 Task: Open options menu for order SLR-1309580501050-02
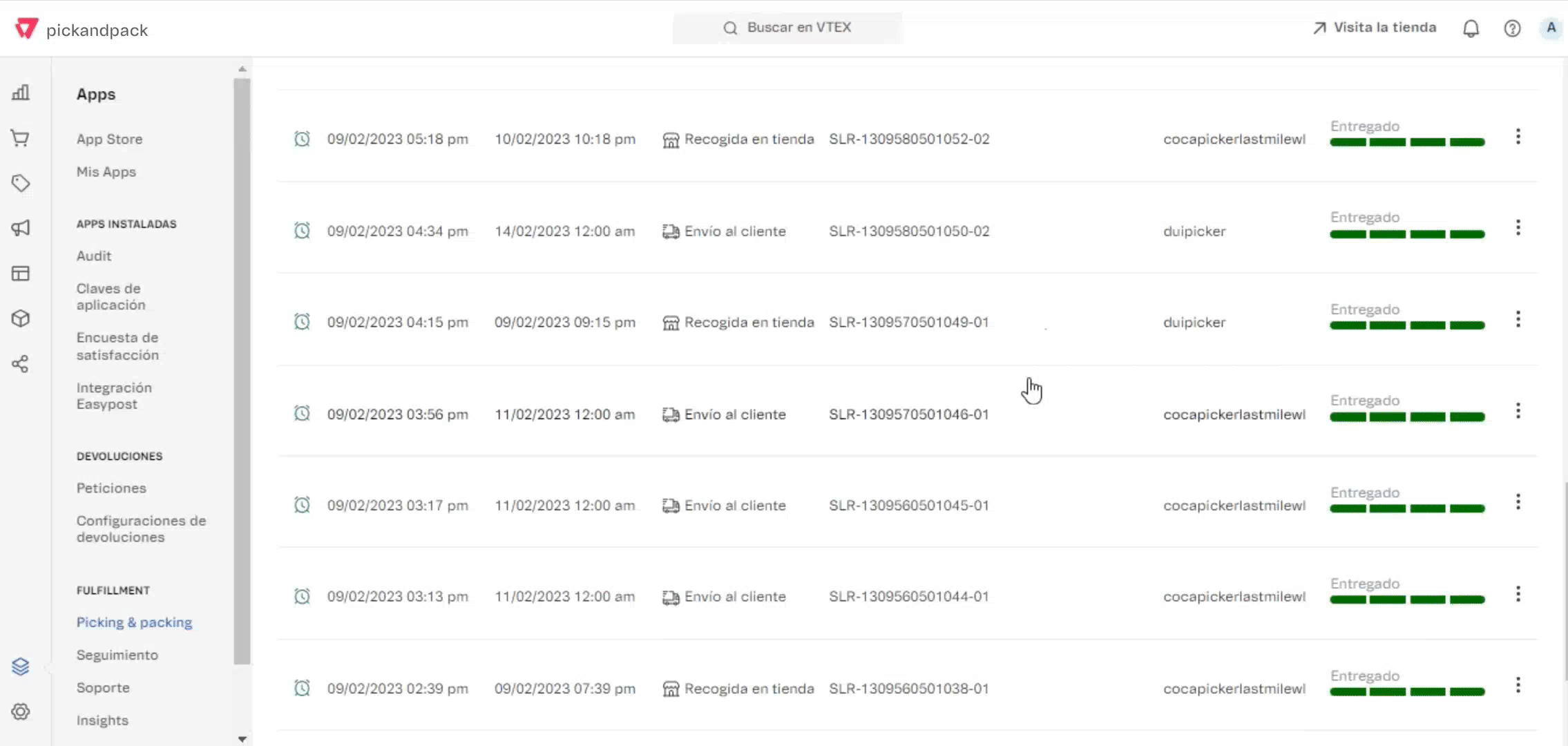[1519, 227]
